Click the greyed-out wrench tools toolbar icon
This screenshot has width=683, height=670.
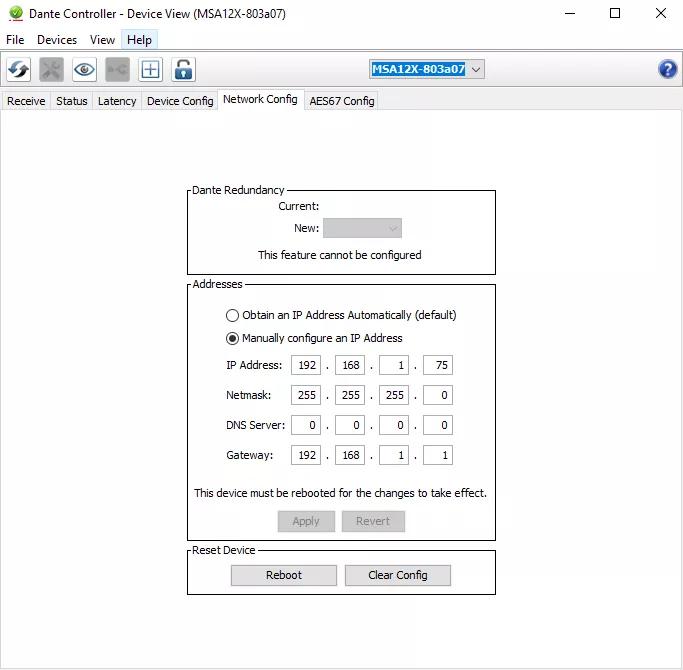click(51, 70)
